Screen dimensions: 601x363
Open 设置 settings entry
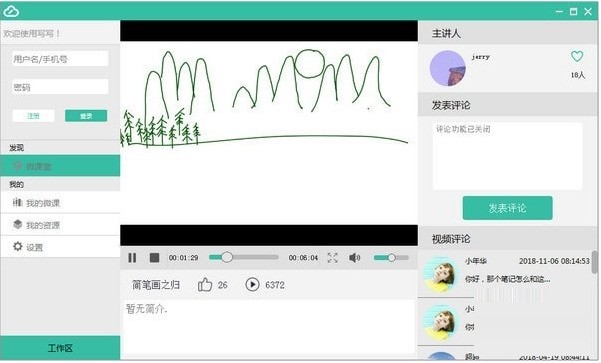tap(60, 247)
